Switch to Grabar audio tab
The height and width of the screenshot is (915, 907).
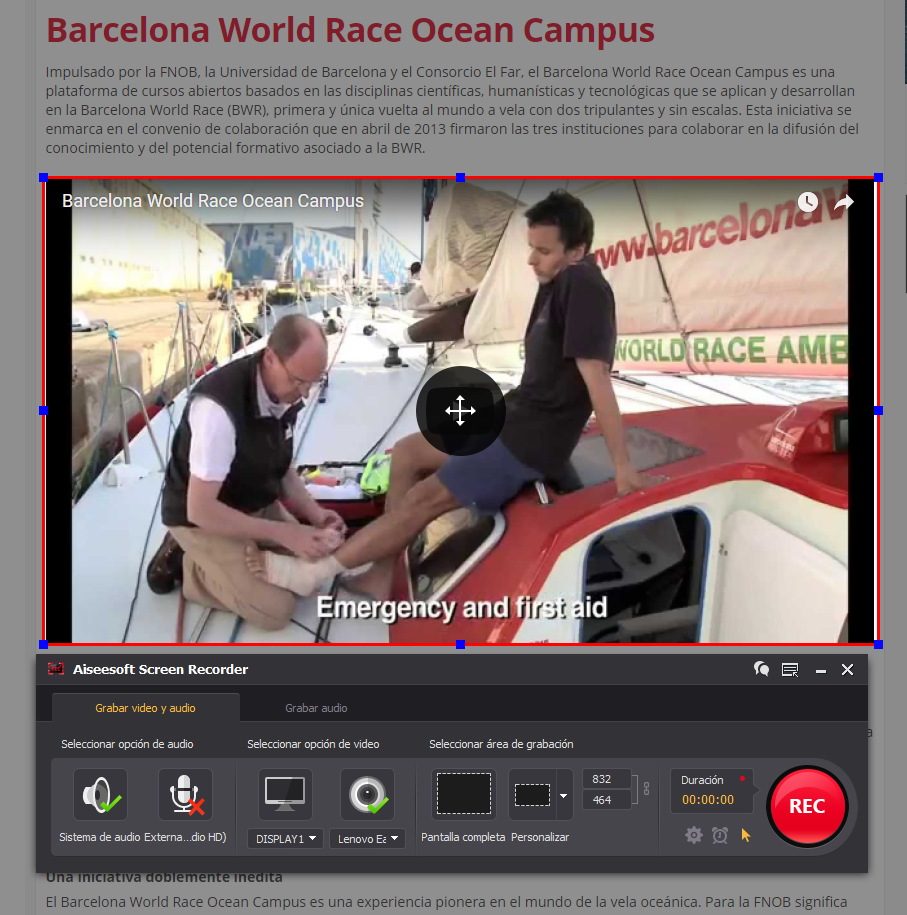click(x=316, y=708)
